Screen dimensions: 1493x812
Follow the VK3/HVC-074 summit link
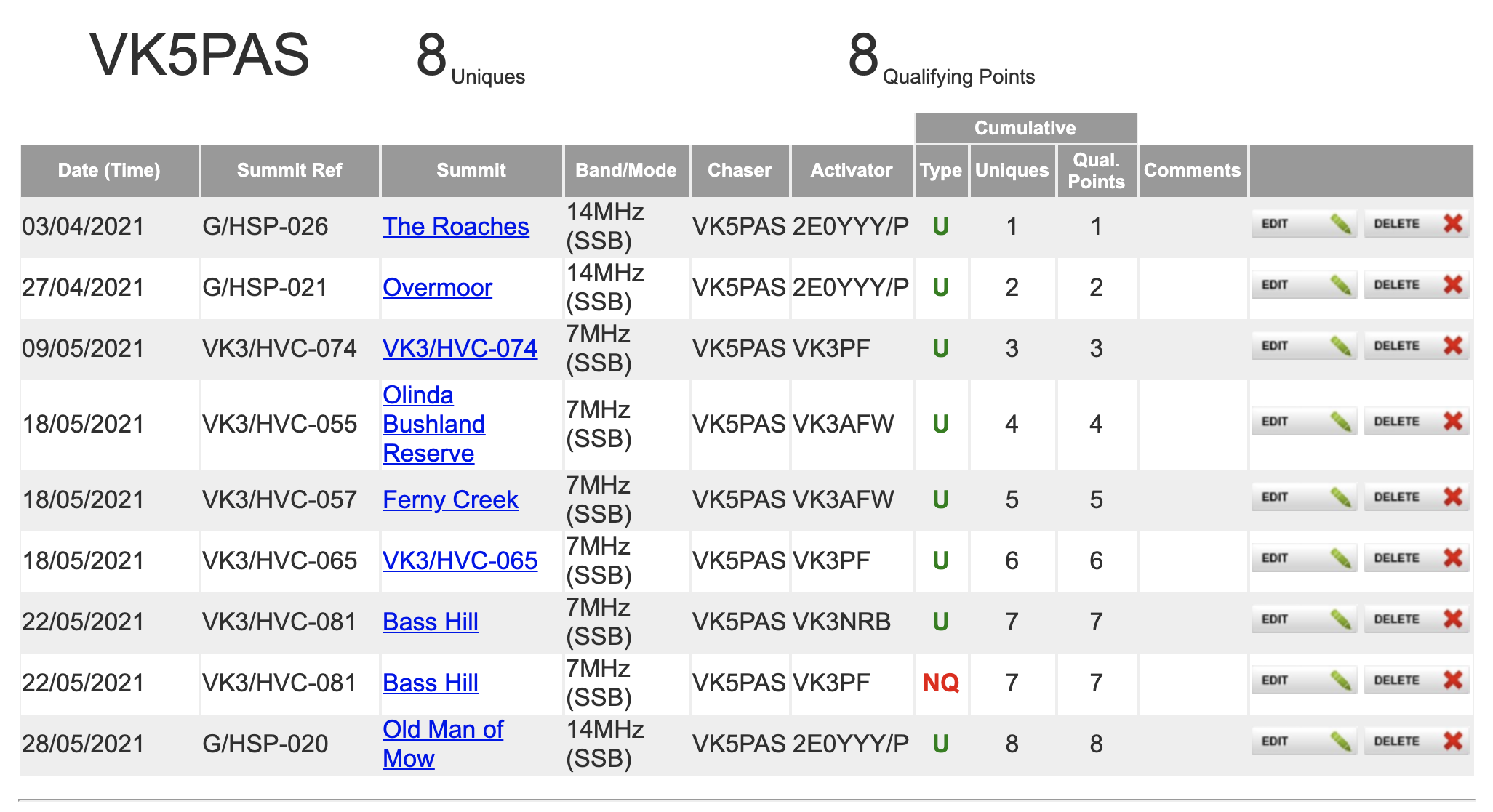pyautogui.click(x=460, y=349)
